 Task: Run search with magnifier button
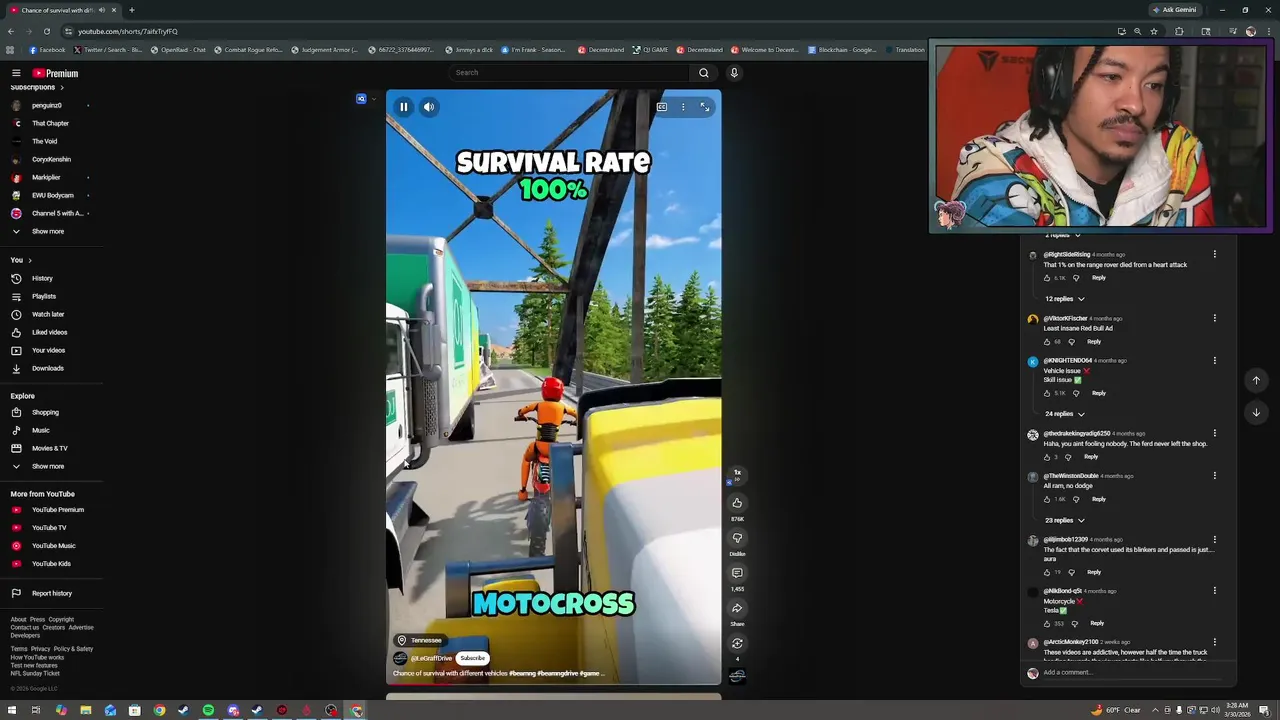(704, 72)
